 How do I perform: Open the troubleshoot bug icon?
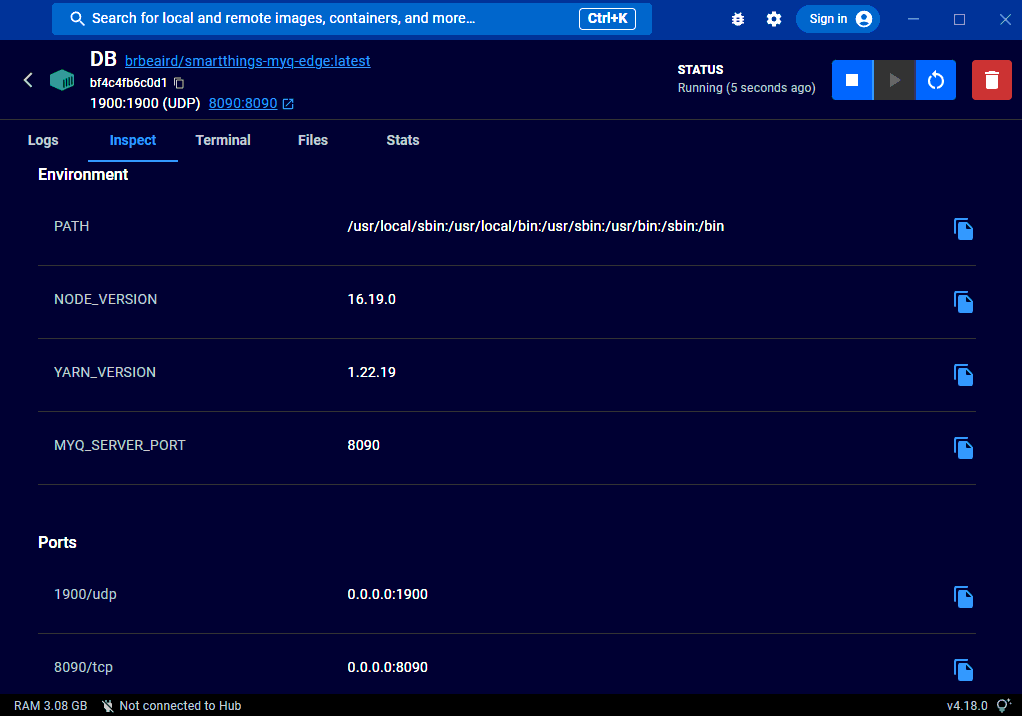(x=738, y=19)
